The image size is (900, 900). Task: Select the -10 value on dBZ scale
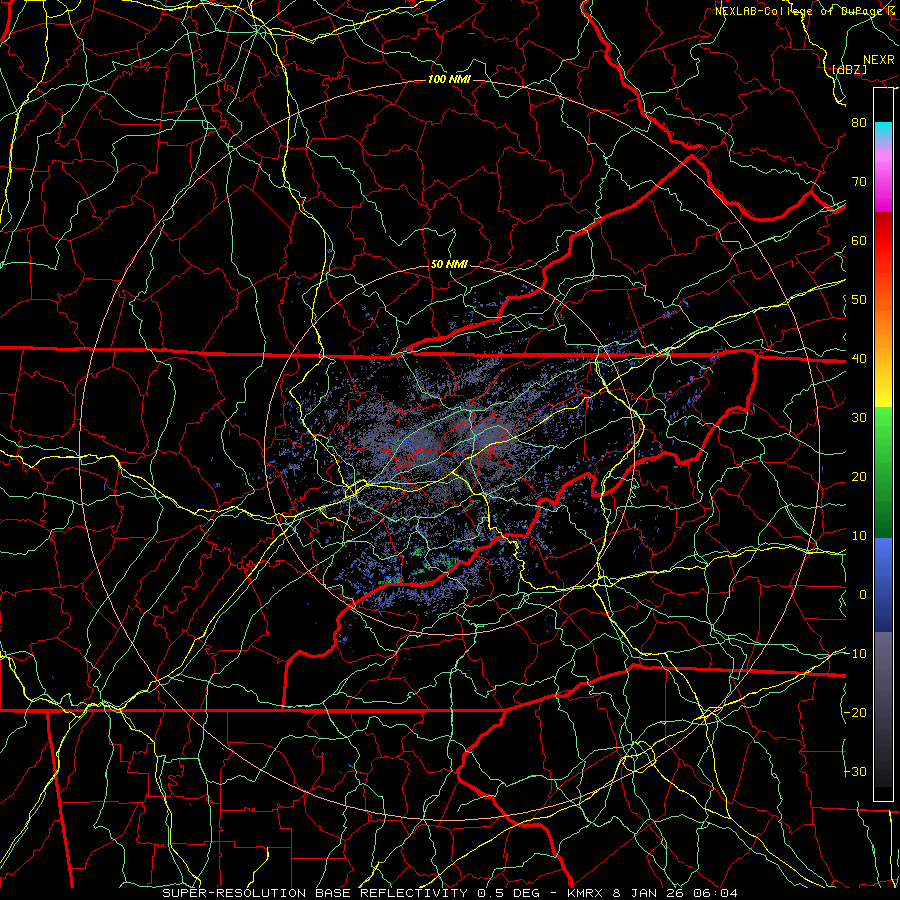[x=855, y=654]
